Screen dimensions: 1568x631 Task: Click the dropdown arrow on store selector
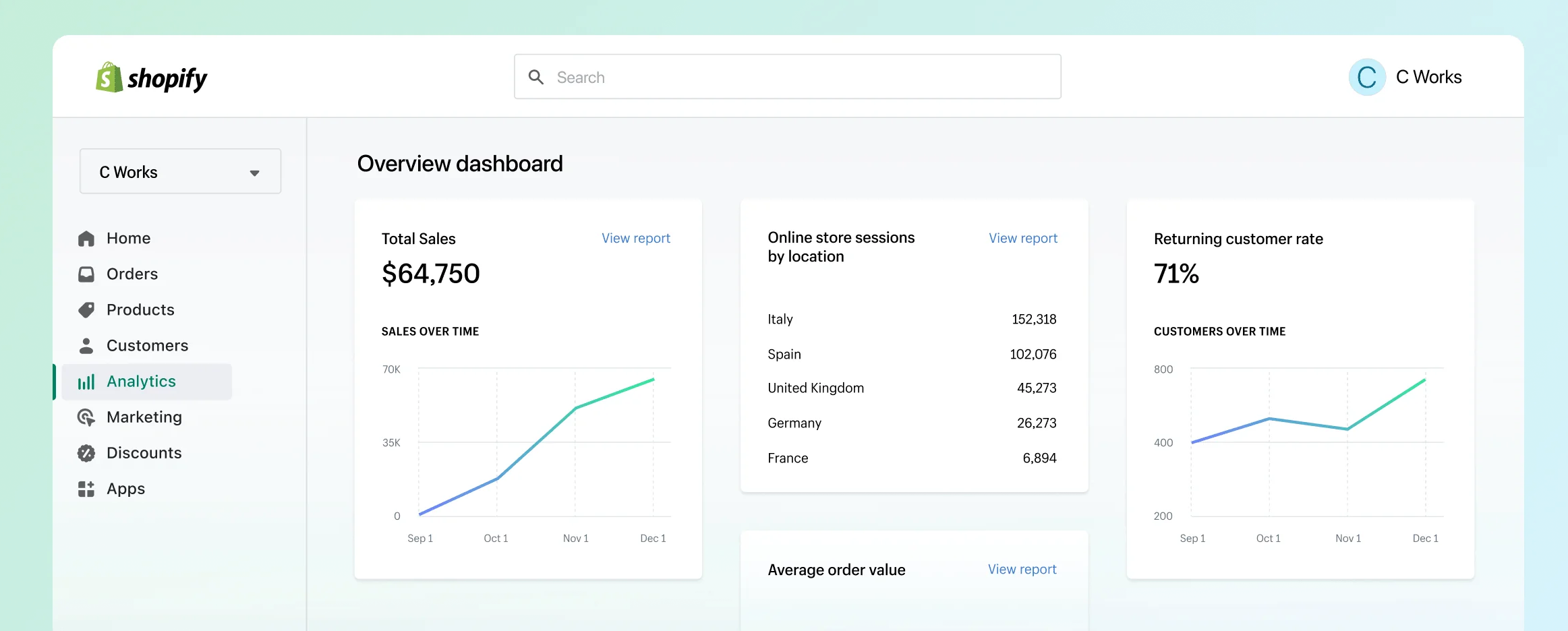254,173
